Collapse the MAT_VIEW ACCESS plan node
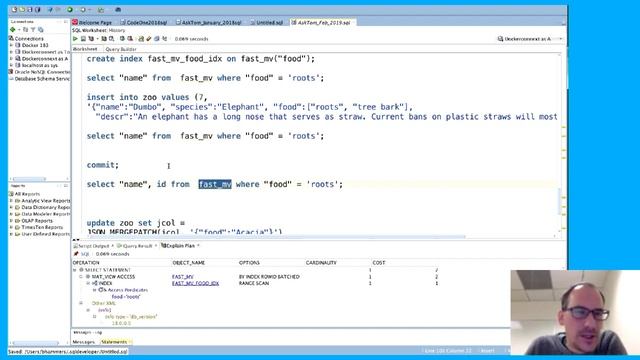640x360 pixels. click(x=81, y=277)
